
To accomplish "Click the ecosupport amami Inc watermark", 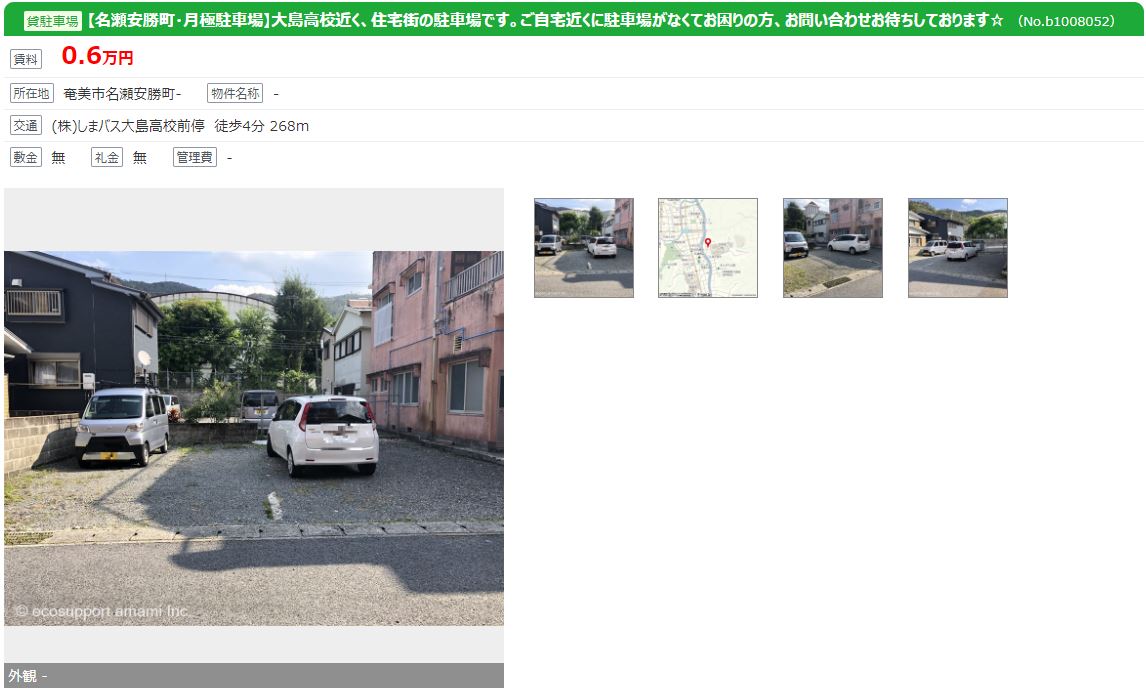I will pyautogui.click(x=102, y=611).
